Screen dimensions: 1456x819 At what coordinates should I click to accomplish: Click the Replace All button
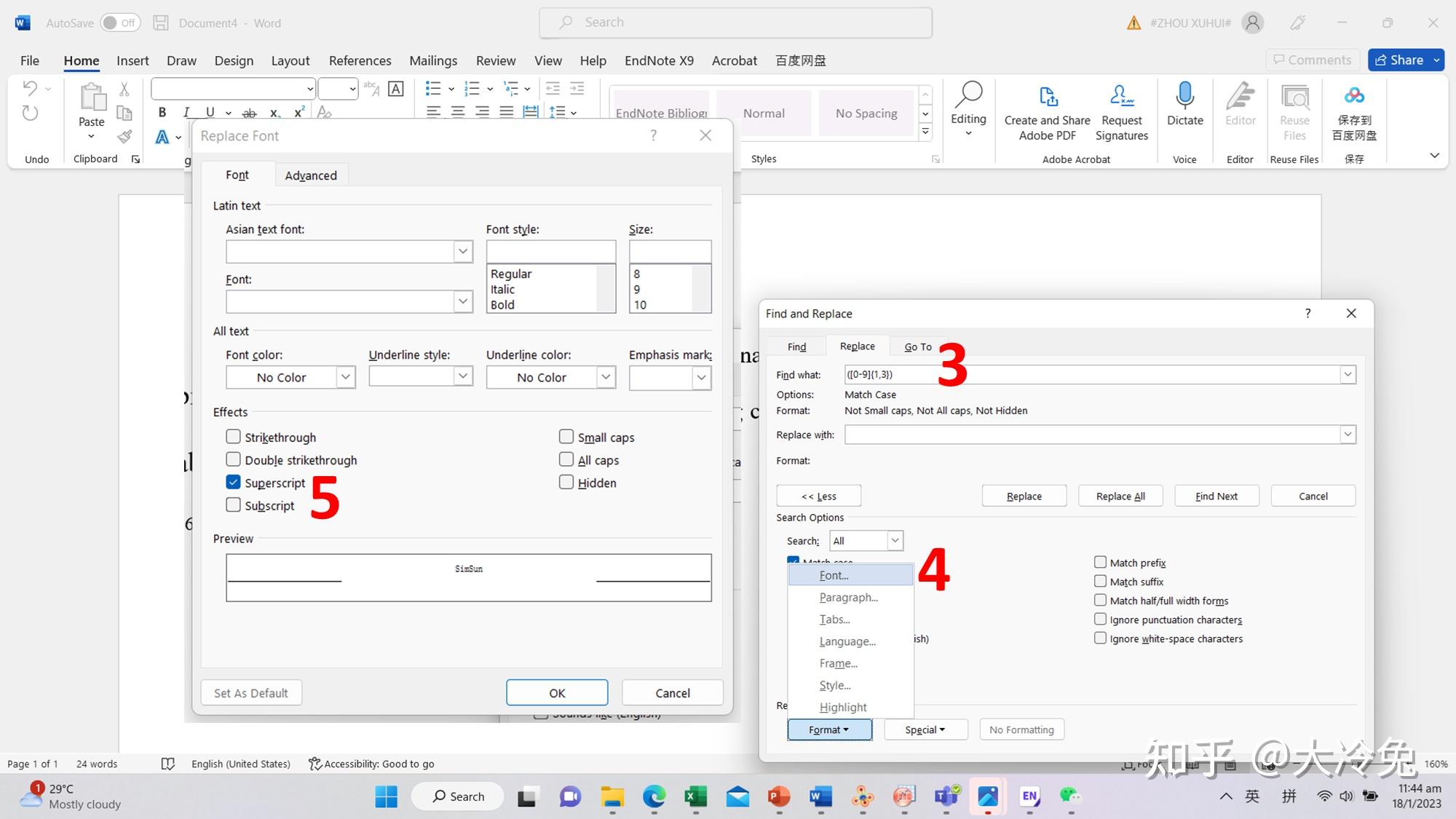click(1120, 496)
